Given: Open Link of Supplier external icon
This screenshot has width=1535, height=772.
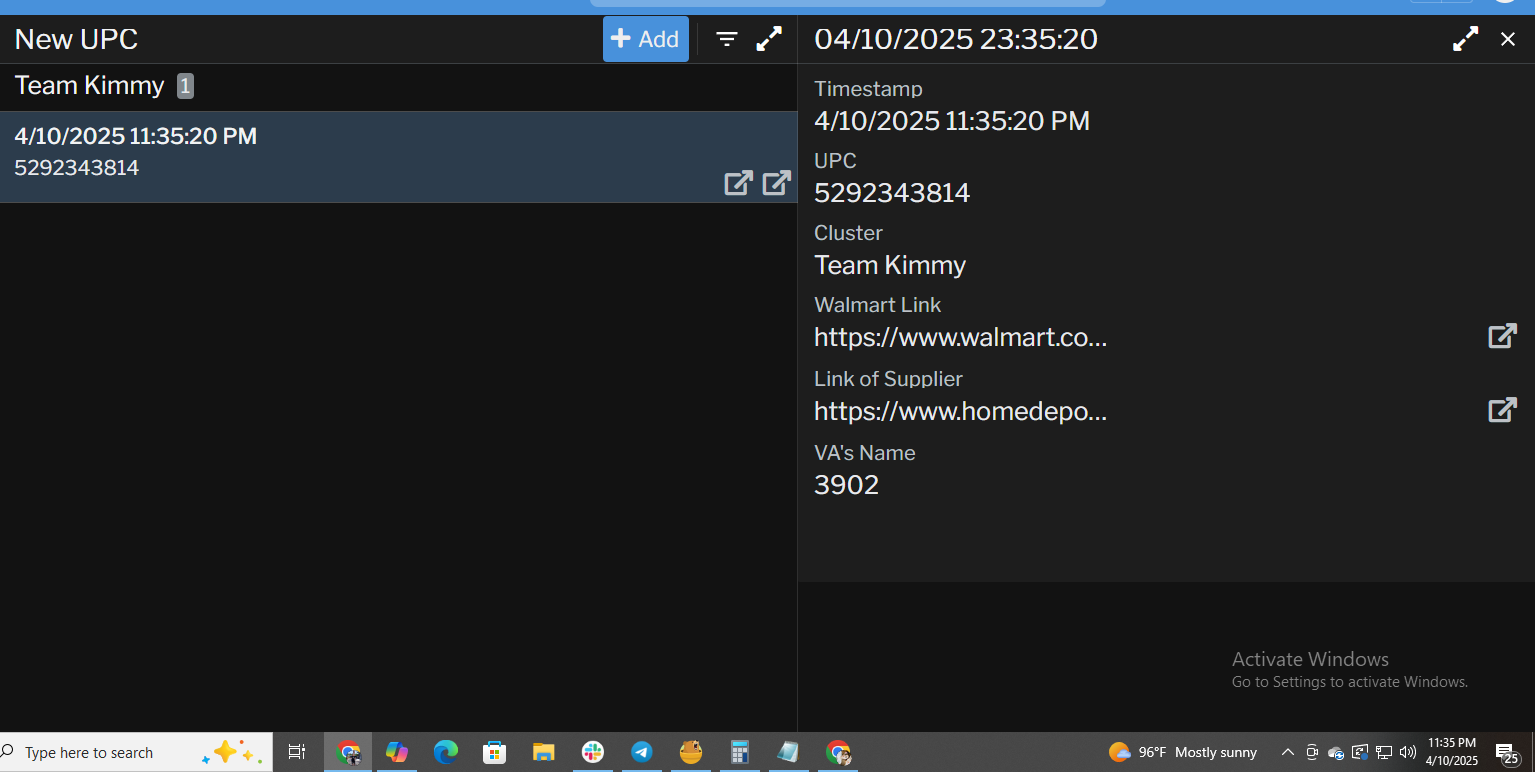Looking at the screenshot, I should (1502, 410).
